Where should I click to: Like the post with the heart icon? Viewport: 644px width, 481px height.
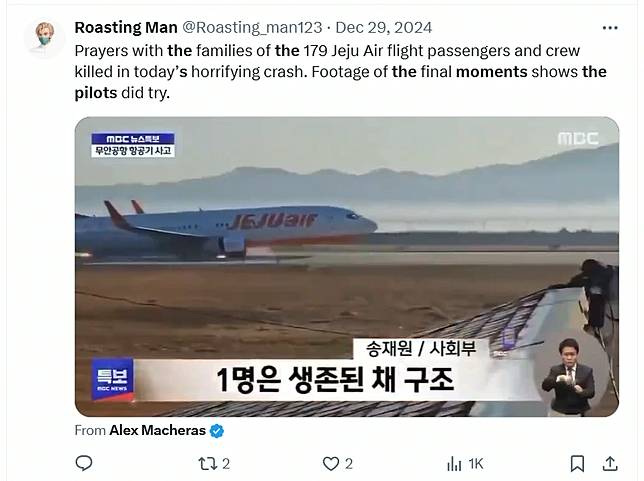pos(331,464)
